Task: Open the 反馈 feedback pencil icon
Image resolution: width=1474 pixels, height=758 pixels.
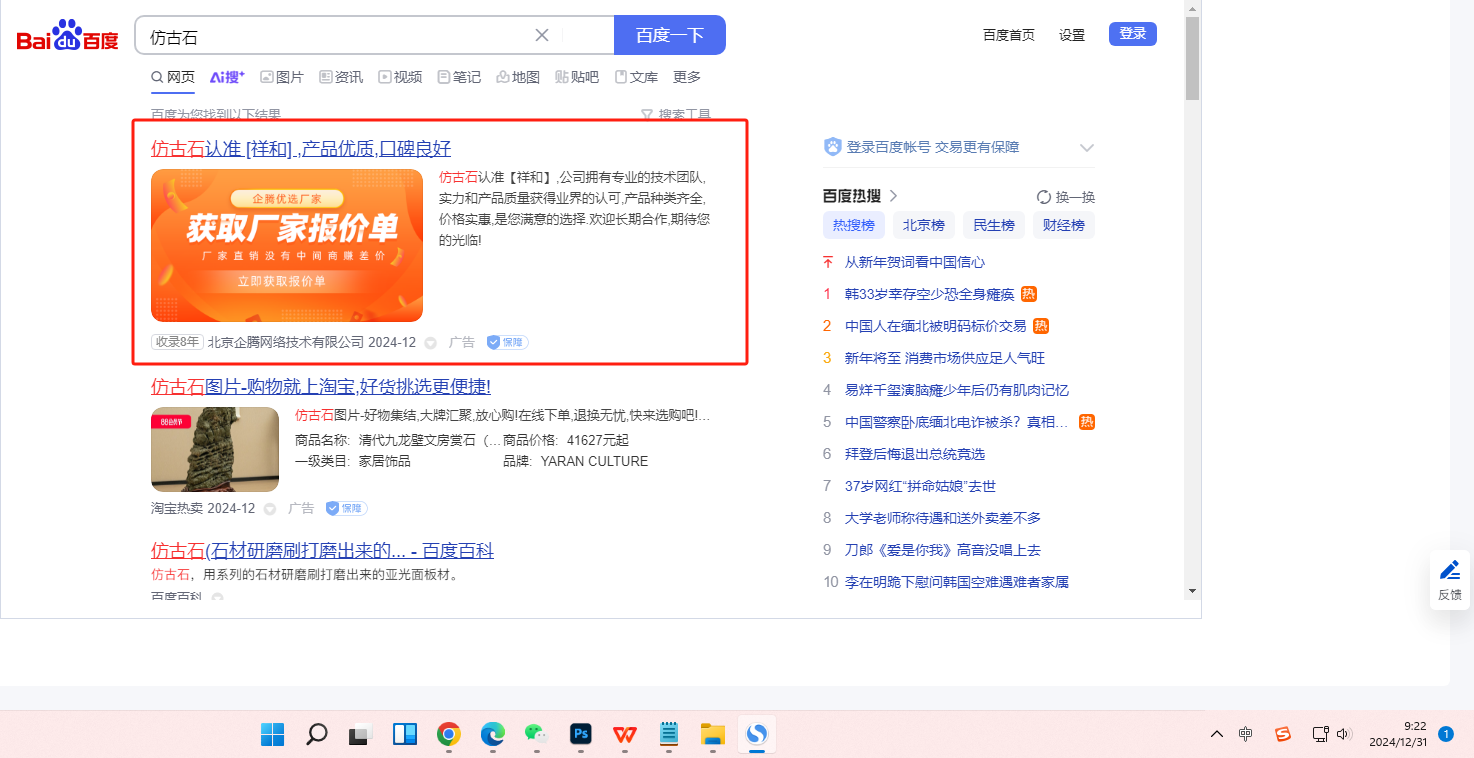Action: [x=1450, y=570]
